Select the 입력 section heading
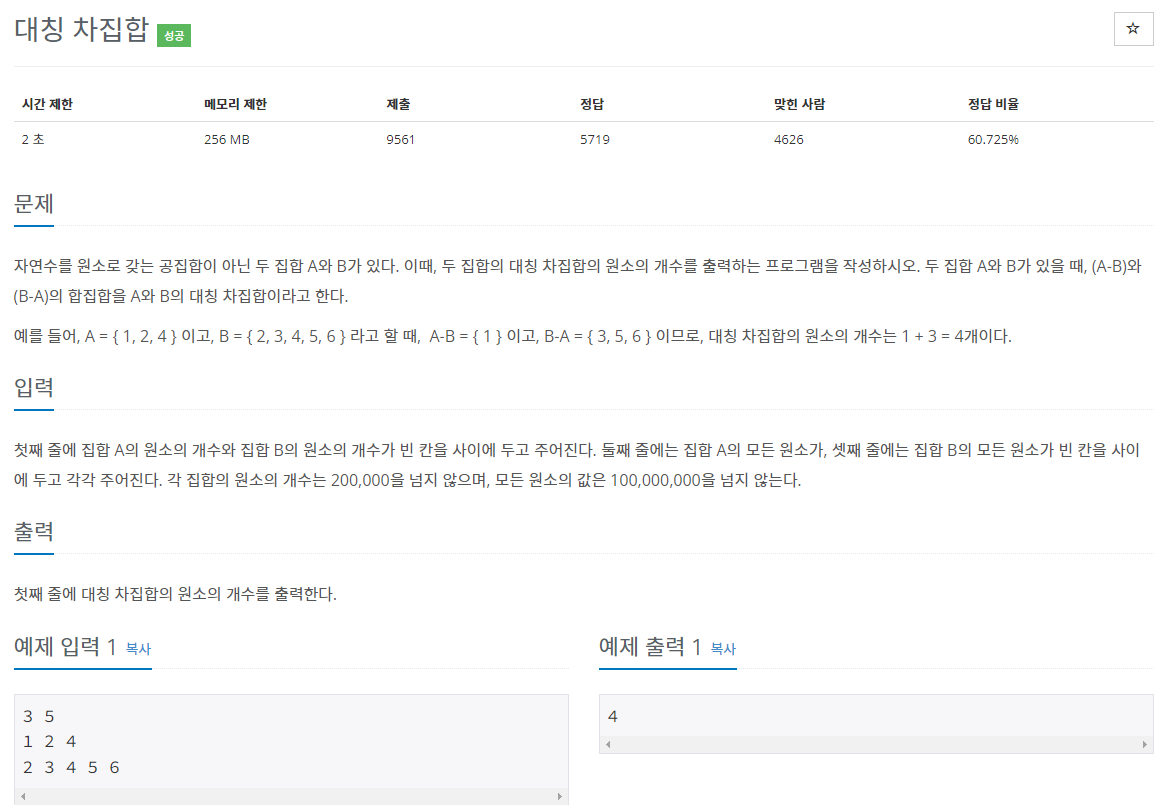1163x805 pixels. pos(32,388)
